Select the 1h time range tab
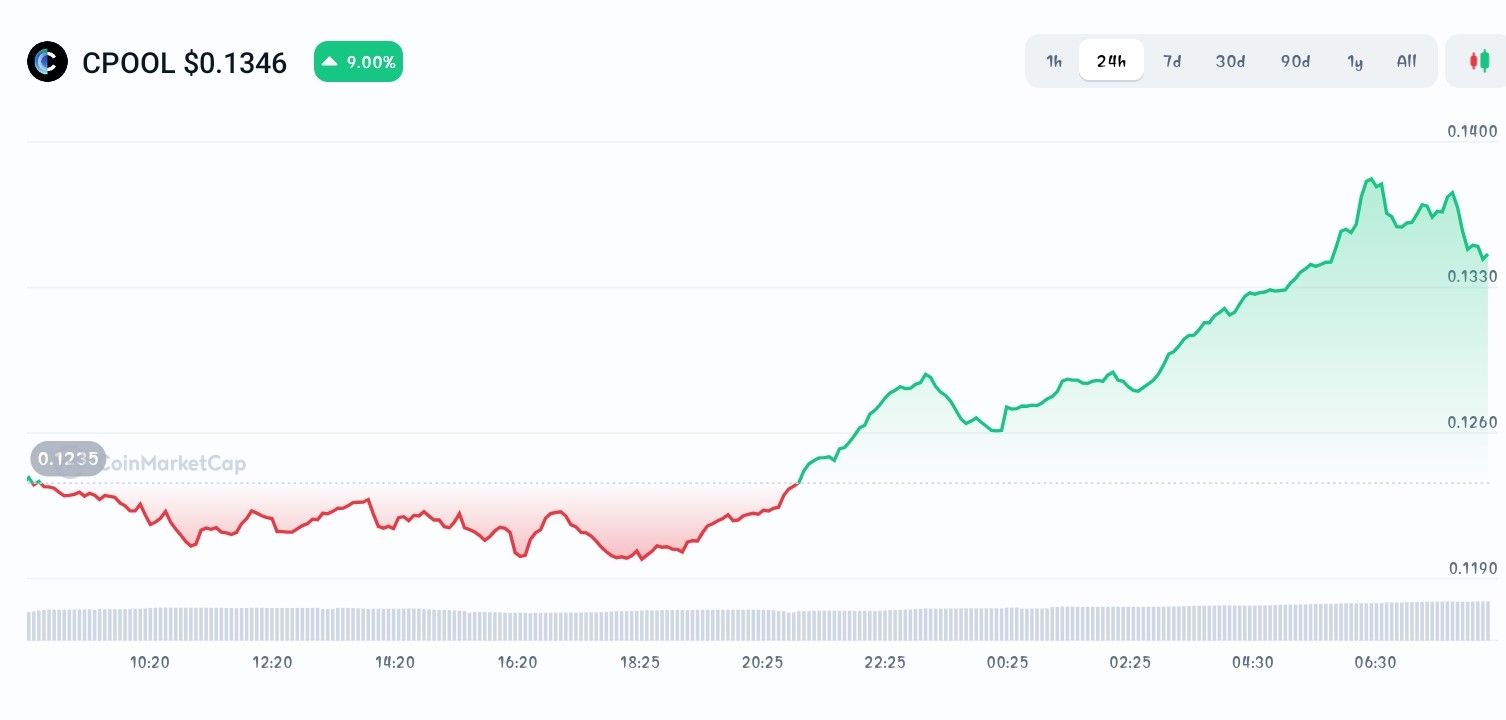 1054,61
